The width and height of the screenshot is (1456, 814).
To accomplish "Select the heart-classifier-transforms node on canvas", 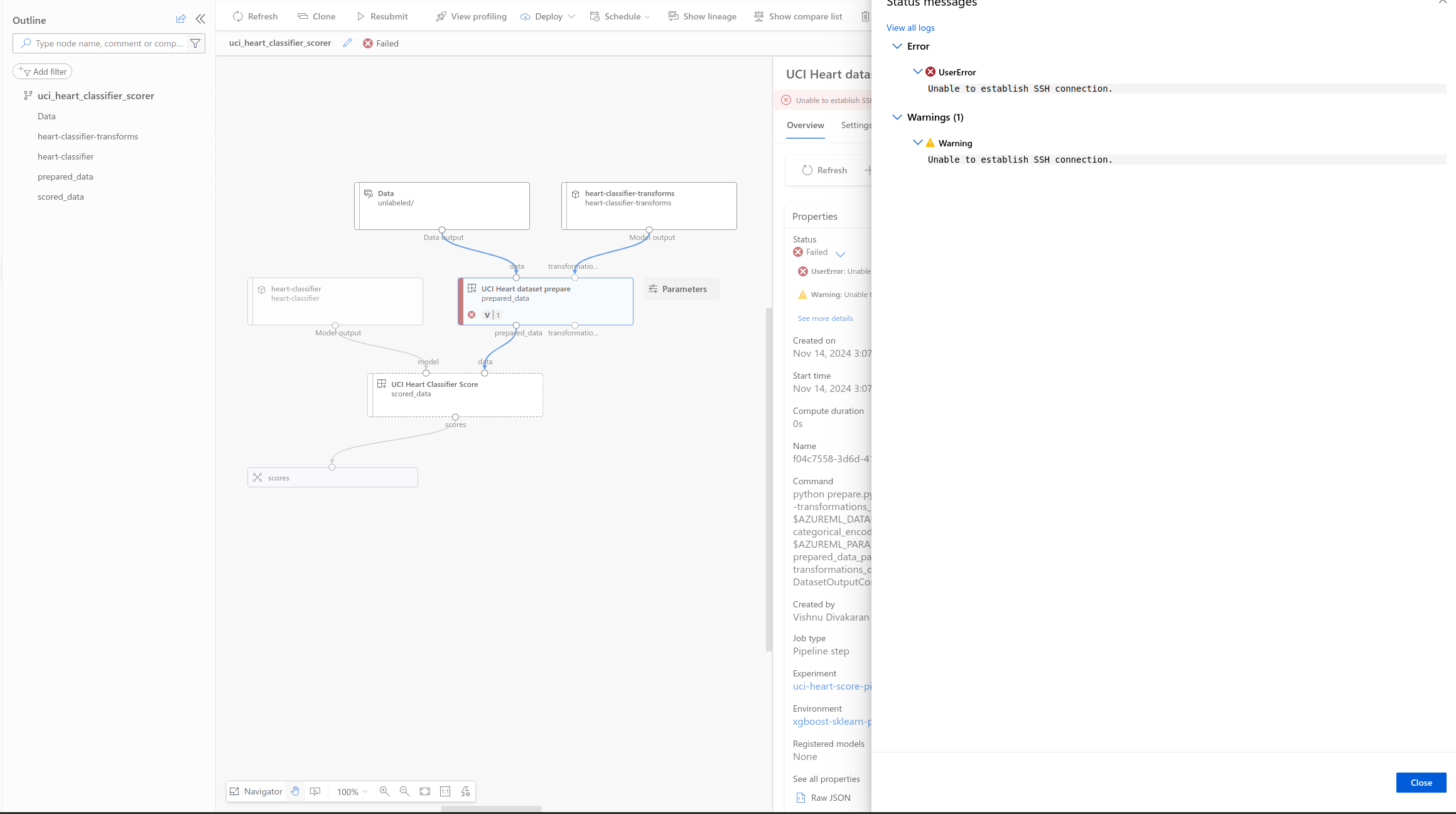I will point(649,206).
